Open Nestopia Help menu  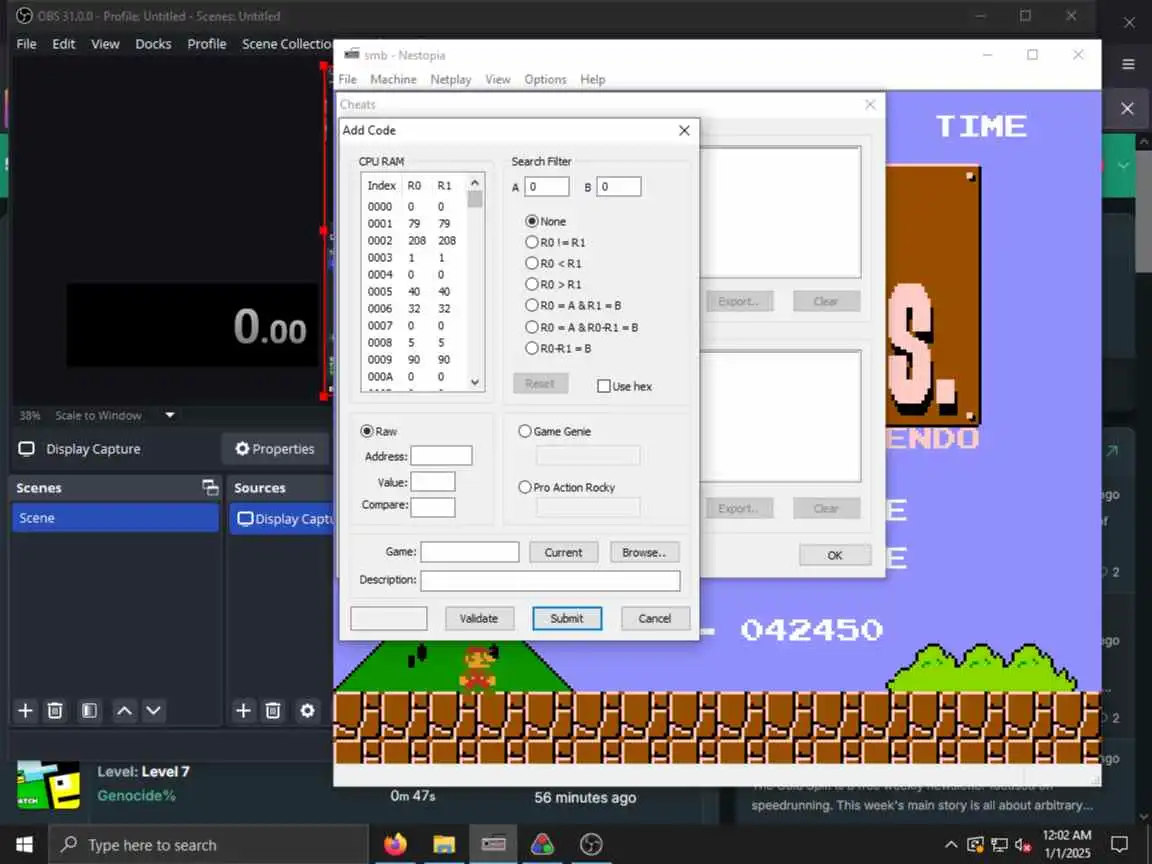(592, 79)
